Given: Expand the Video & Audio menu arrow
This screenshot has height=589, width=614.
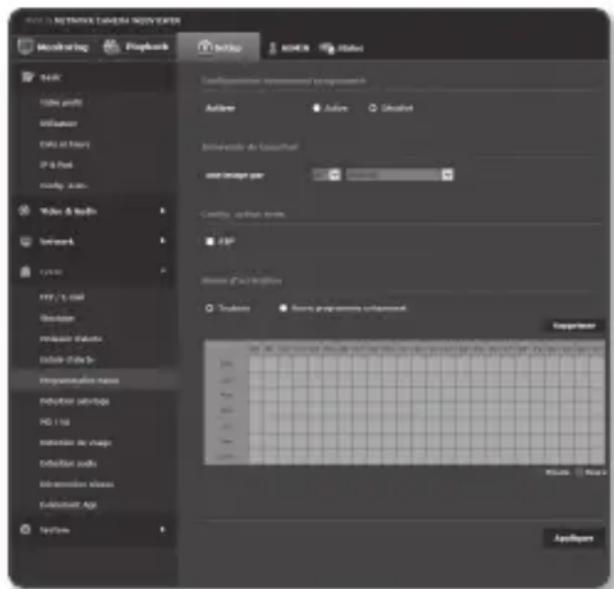Looking at the screenshot, I should [x=161, y=211].
